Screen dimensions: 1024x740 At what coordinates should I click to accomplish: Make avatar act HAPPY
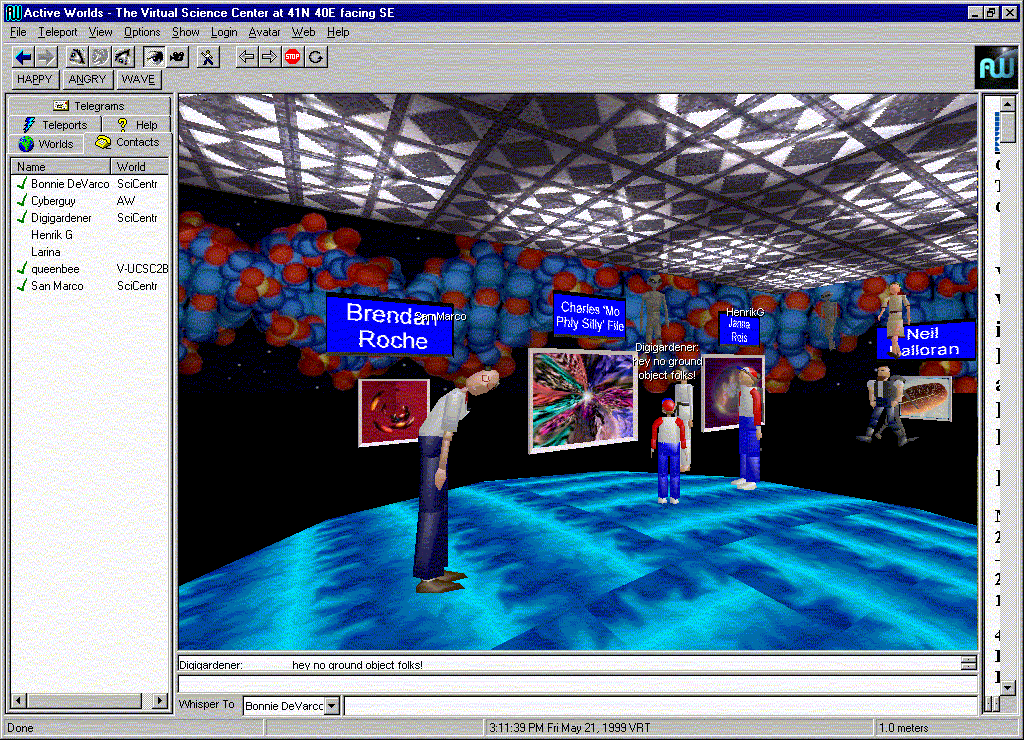coord(35,80)
